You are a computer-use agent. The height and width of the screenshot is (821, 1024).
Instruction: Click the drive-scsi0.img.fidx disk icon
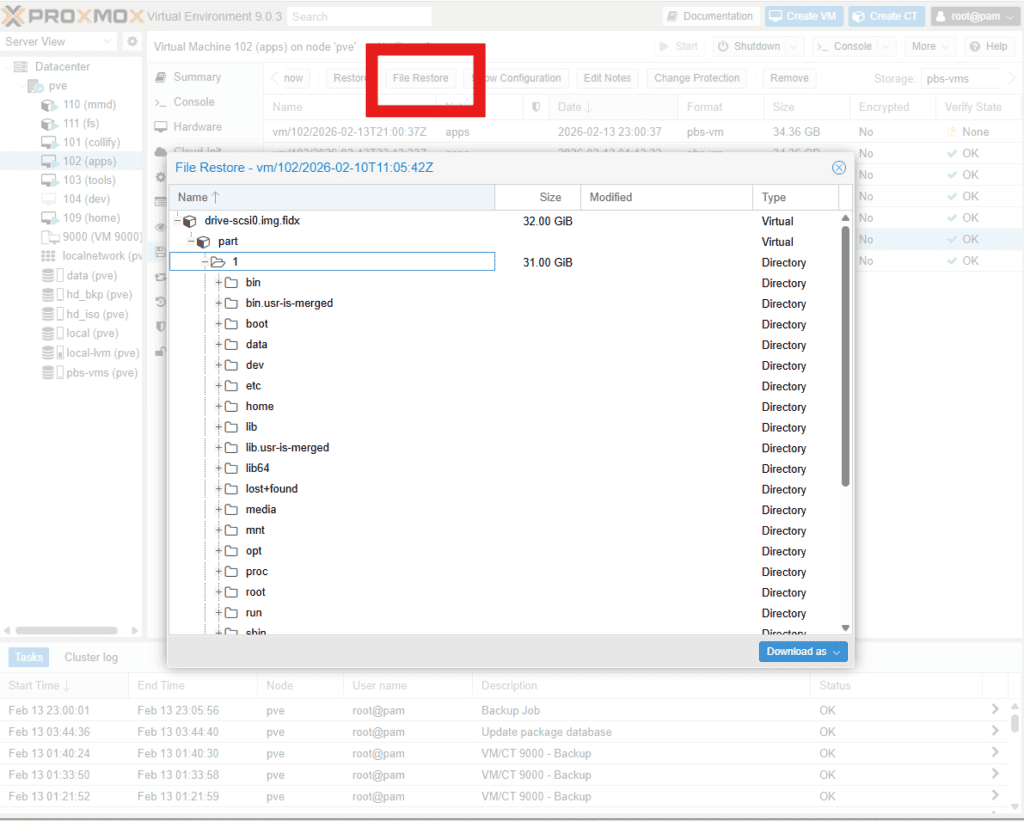(x=190, y=221)
